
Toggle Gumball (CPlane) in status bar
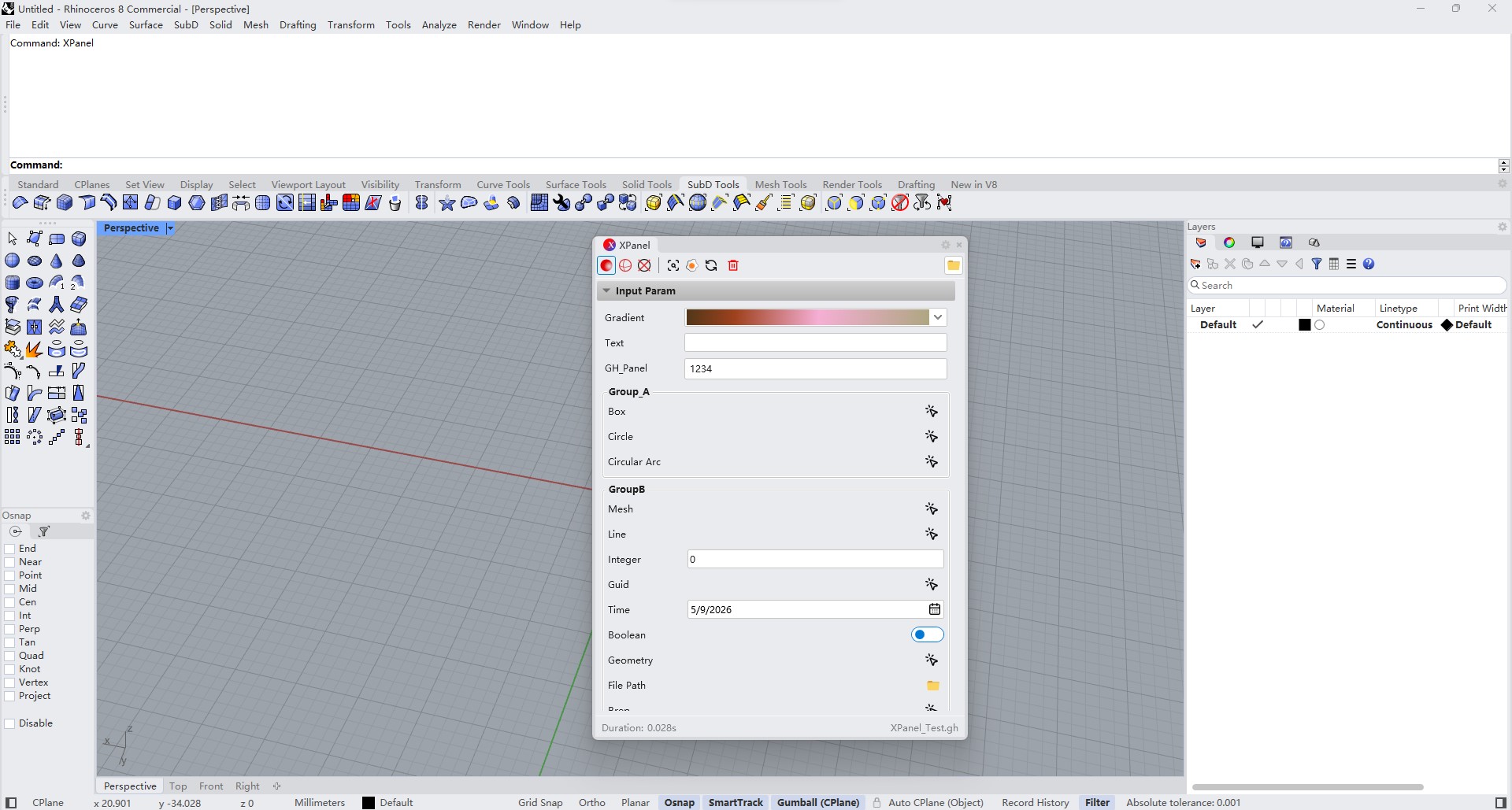818,803
